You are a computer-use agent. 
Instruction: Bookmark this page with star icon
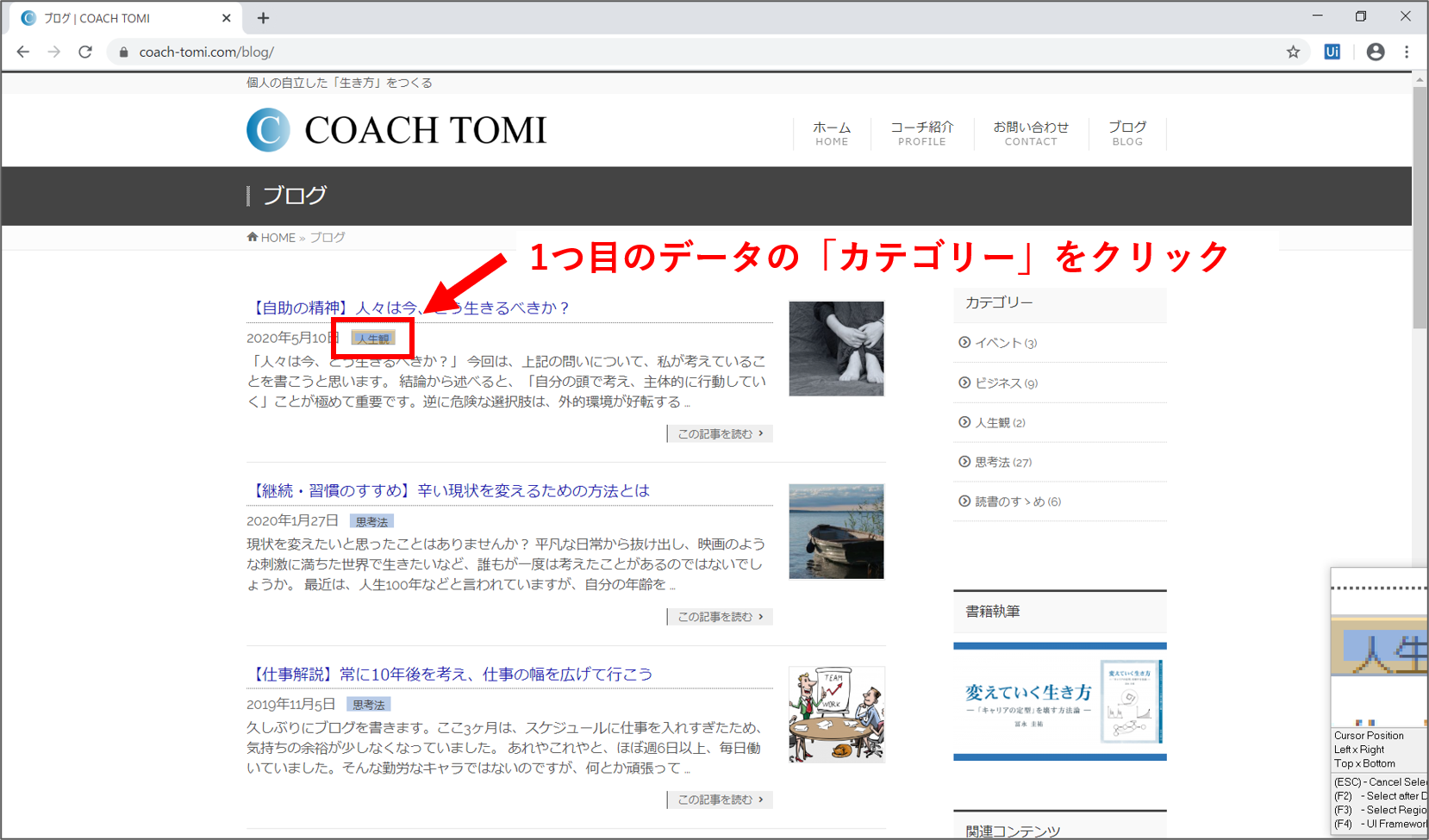click(1293, 52)
